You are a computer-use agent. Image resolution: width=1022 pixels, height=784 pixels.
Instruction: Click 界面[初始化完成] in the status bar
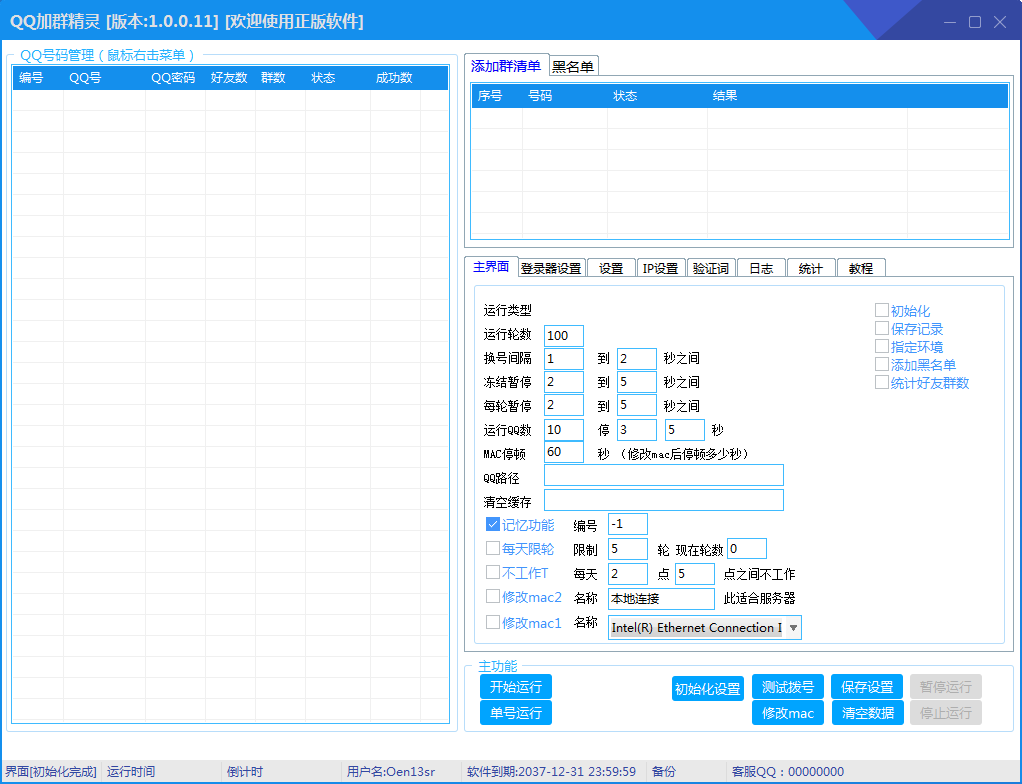(51, 772)
